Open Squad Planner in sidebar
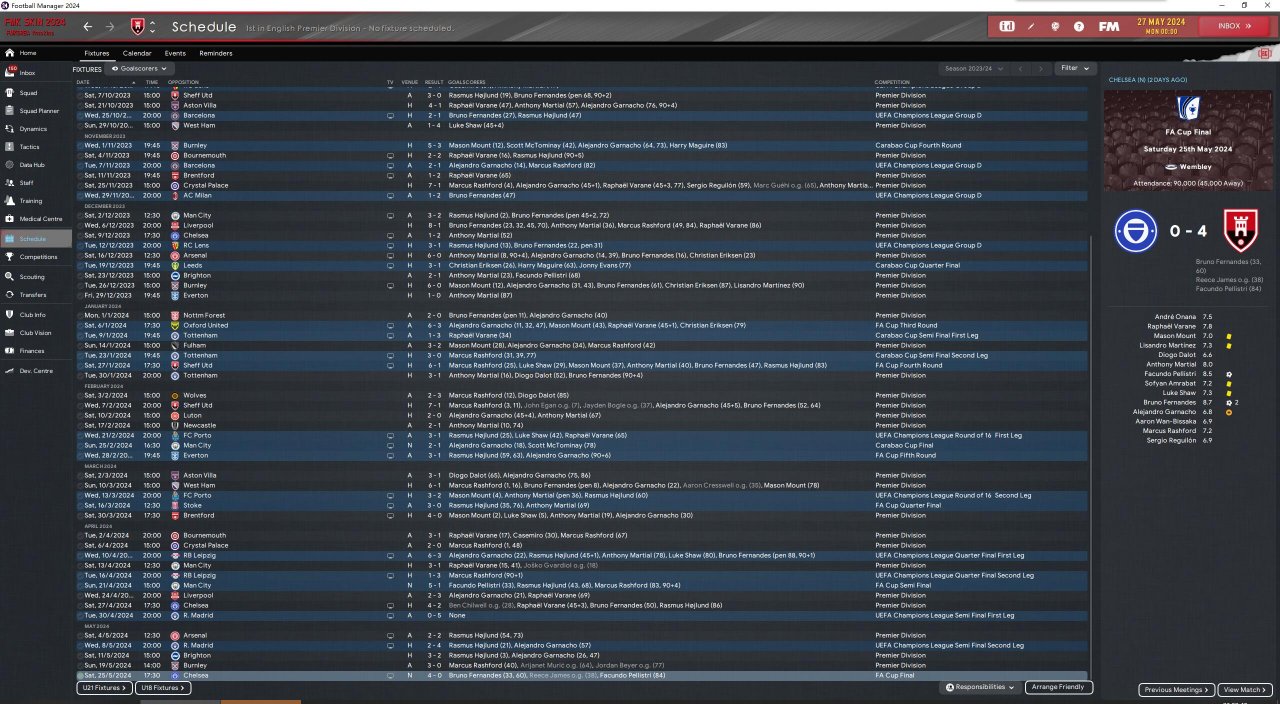 (x=38, y=110)
